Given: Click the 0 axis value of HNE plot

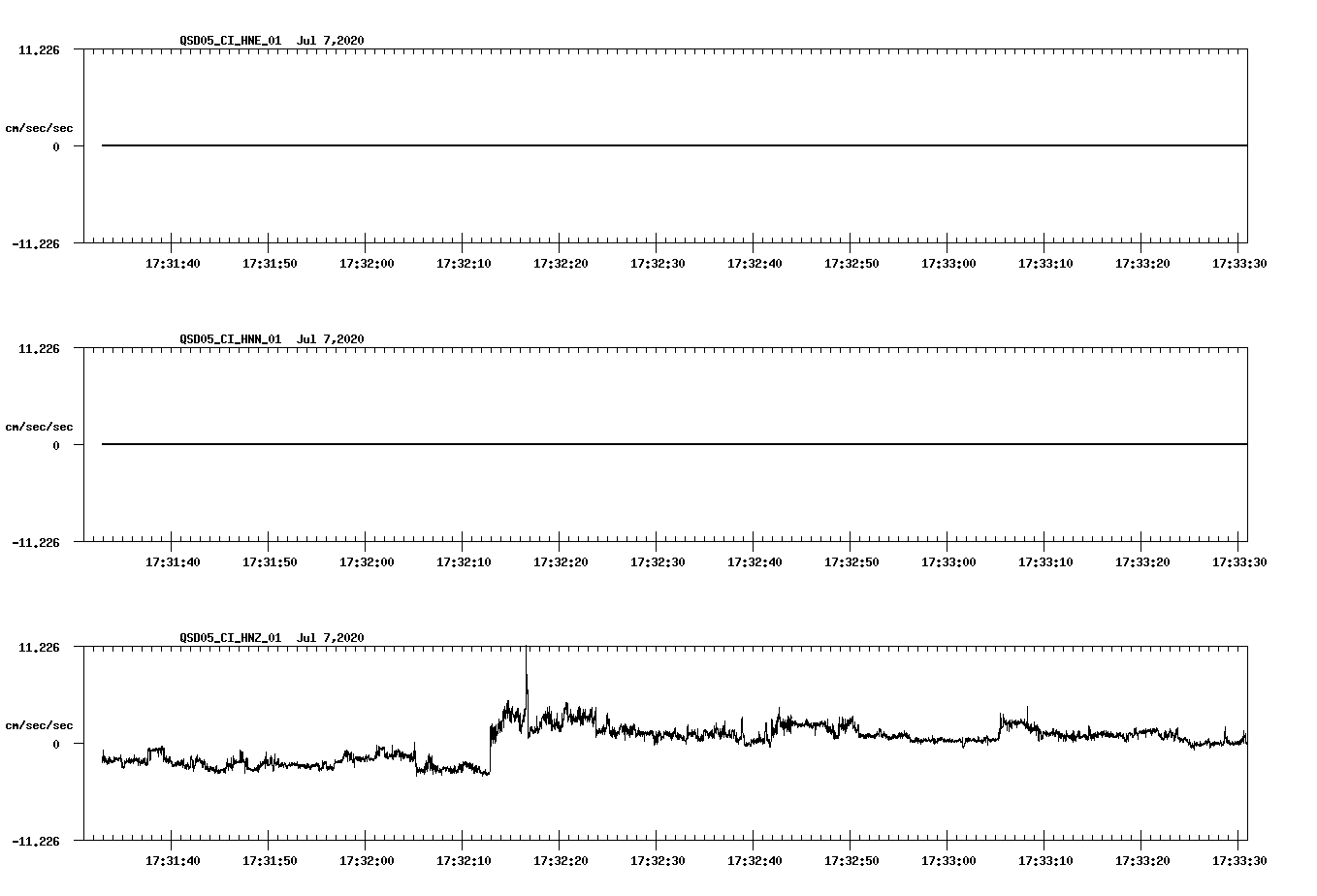Looking at the screenshot, I should 56,146.
